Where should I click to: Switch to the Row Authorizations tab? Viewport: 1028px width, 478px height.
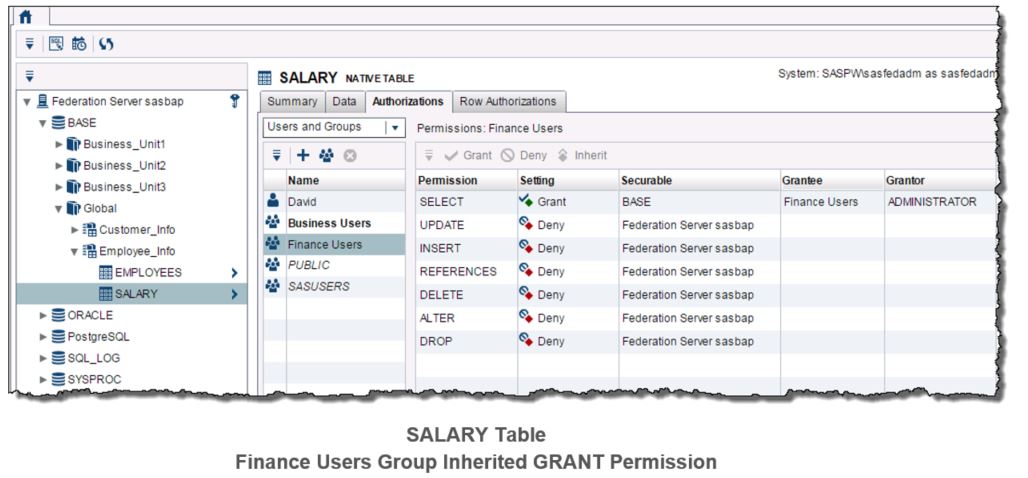tap(507, 101)
